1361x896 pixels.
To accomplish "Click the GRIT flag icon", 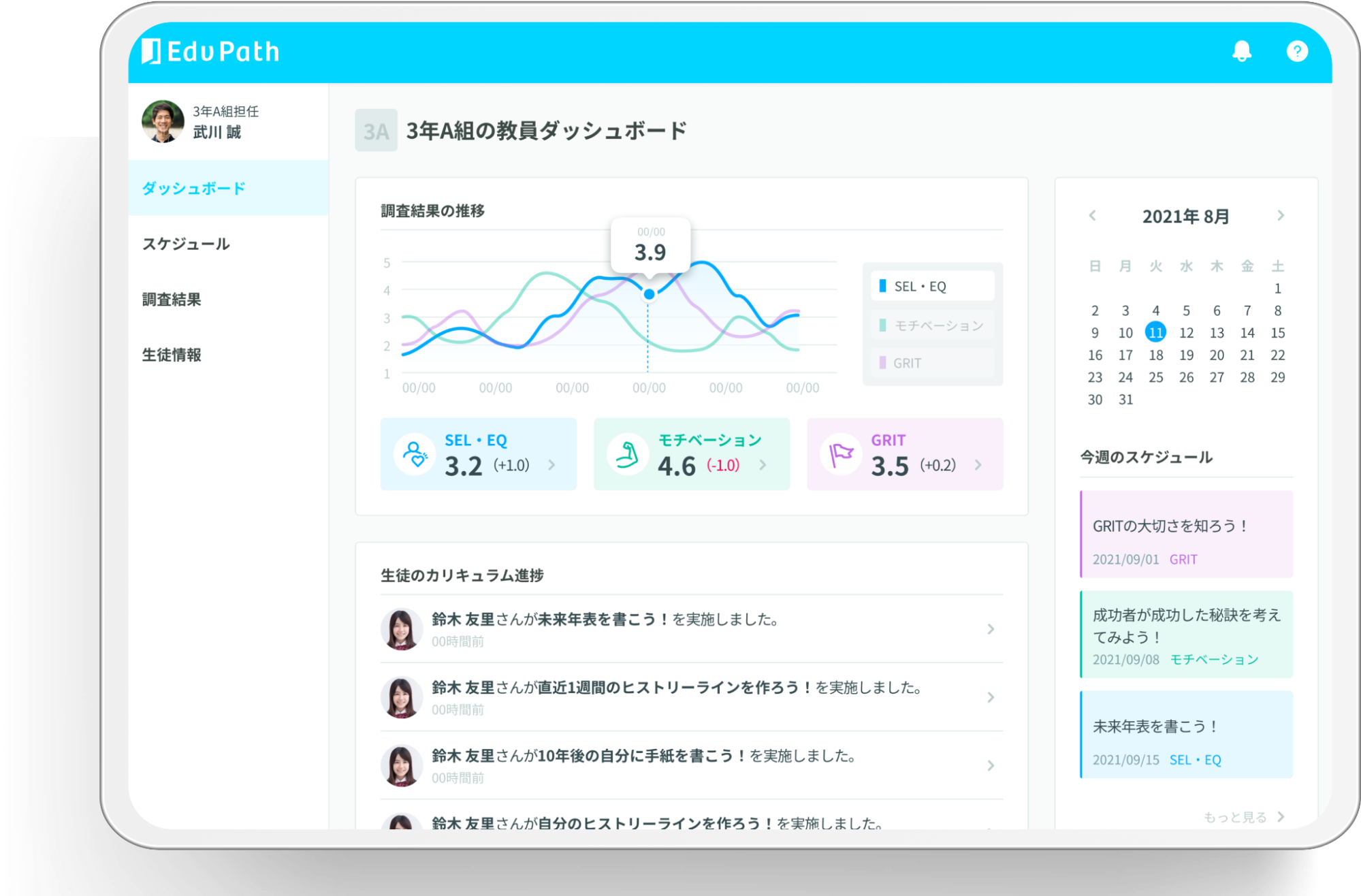I will (x=841, y=454).
